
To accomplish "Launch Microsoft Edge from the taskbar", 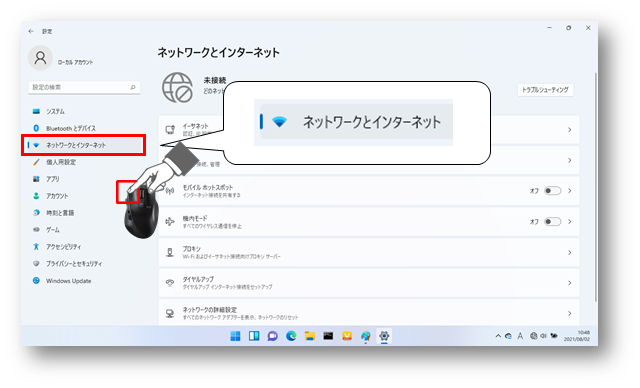I will point(291,336).
